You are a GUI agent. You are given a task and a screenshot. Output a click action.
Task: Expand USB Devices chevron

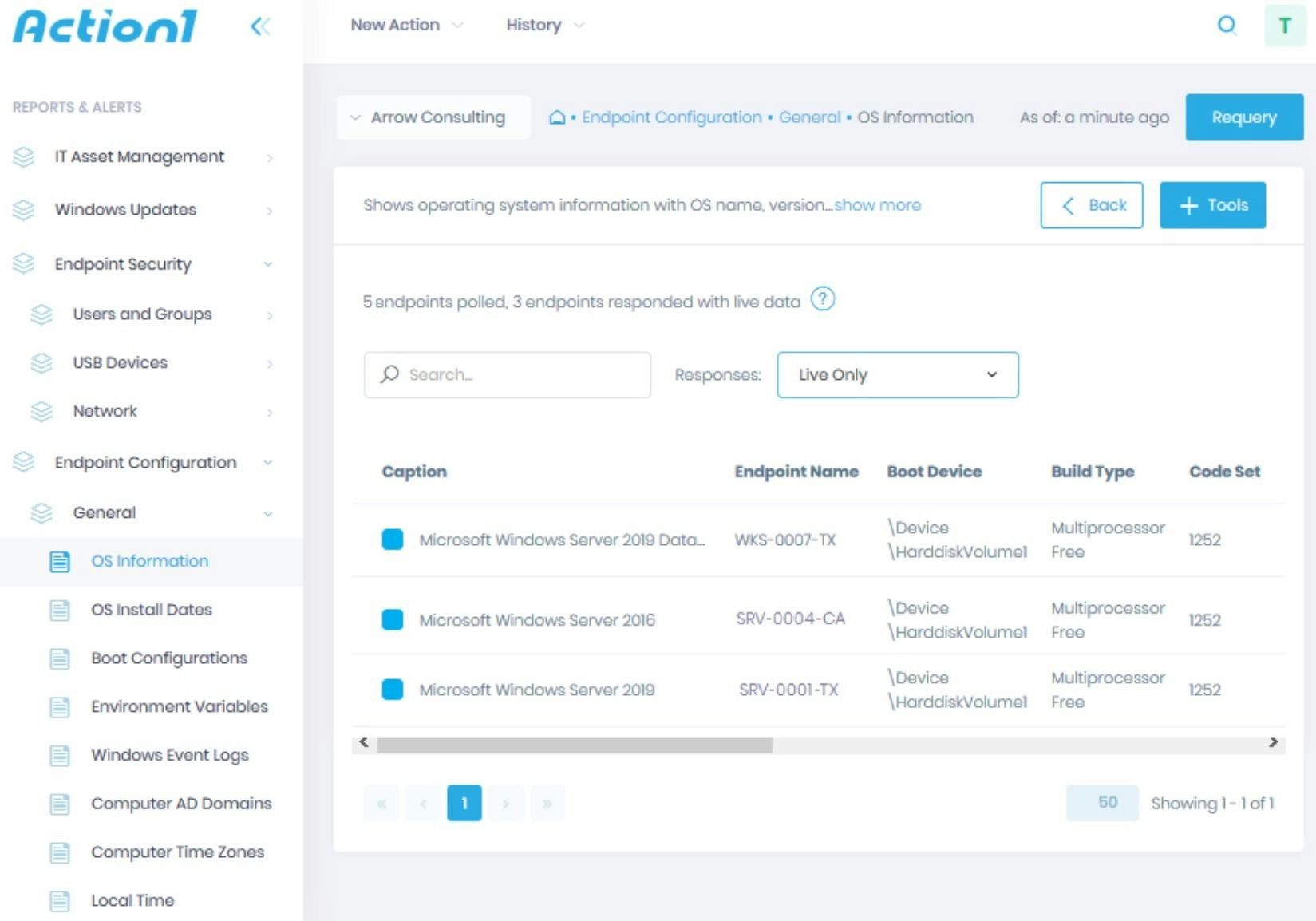[x=270, y=364]
